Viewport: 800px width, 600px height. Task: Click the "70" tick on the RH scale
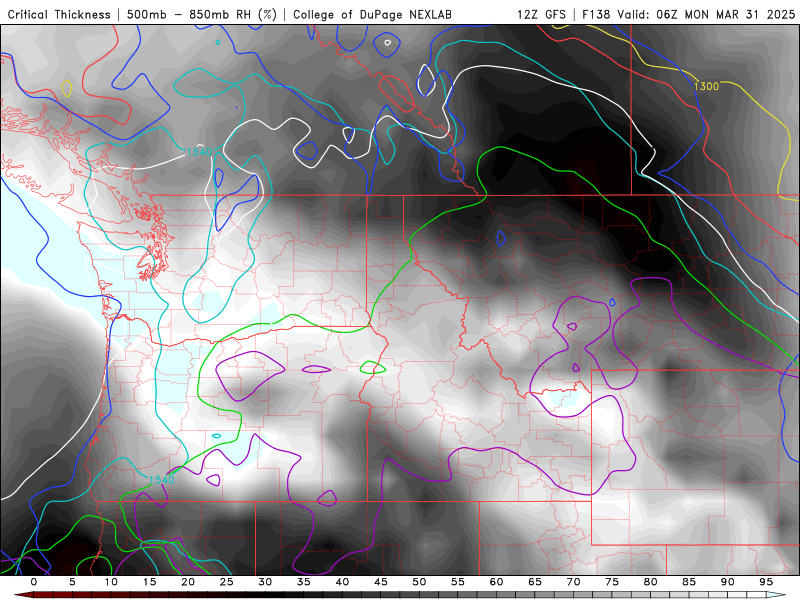[x=573, y=582]
